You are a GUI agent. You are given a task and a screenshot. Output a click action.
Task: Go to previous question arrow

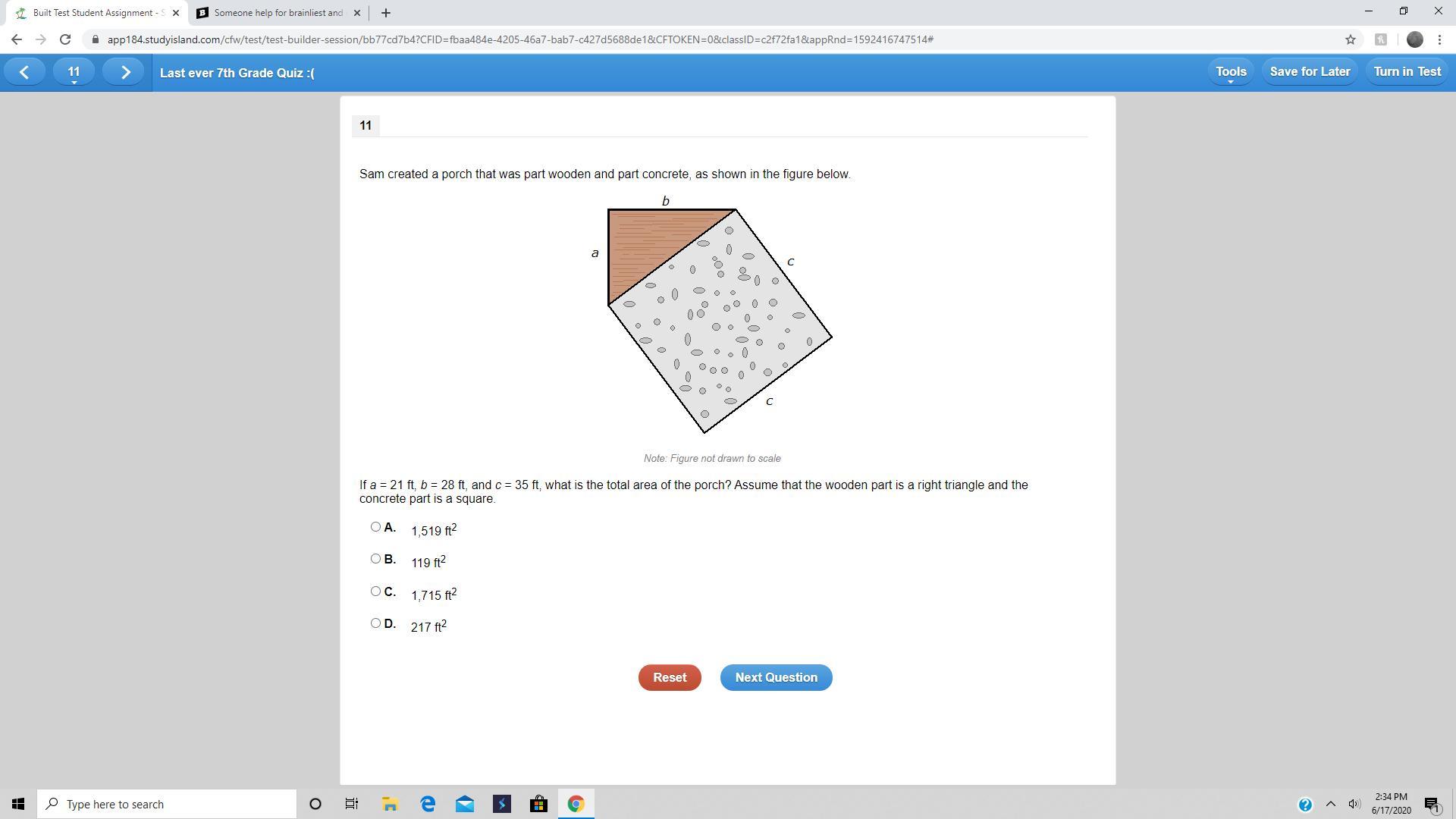pyautogui.click(x=24, y=72)
